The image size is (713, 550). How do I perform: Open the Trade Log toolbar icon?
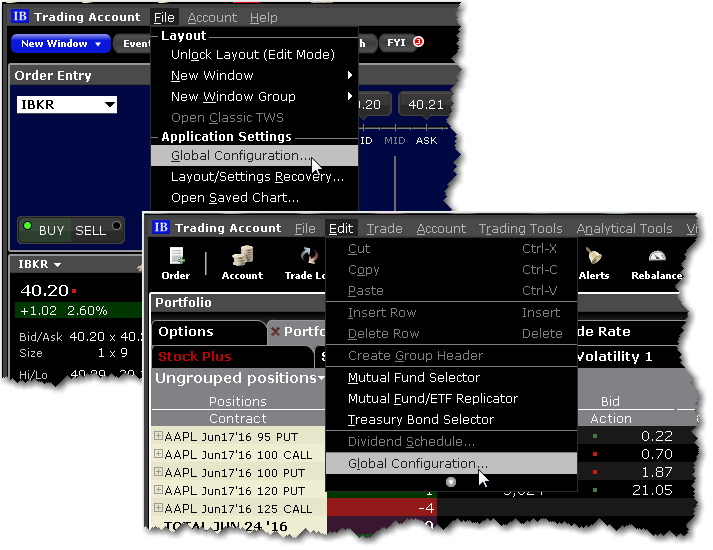point(306,264)
